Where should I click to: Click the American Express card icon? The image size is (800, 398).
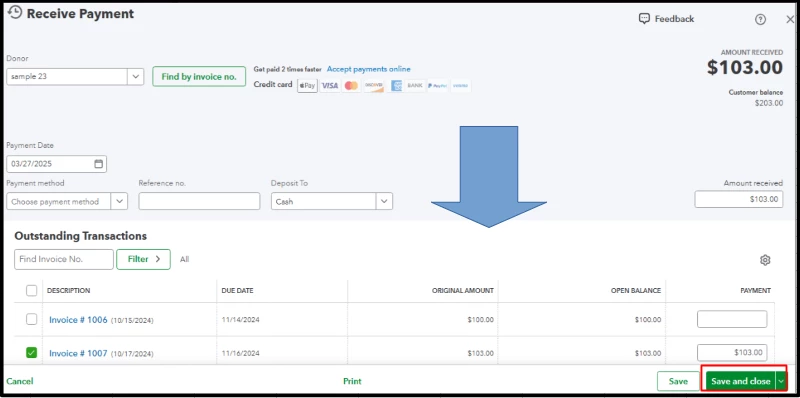(396, 86)
